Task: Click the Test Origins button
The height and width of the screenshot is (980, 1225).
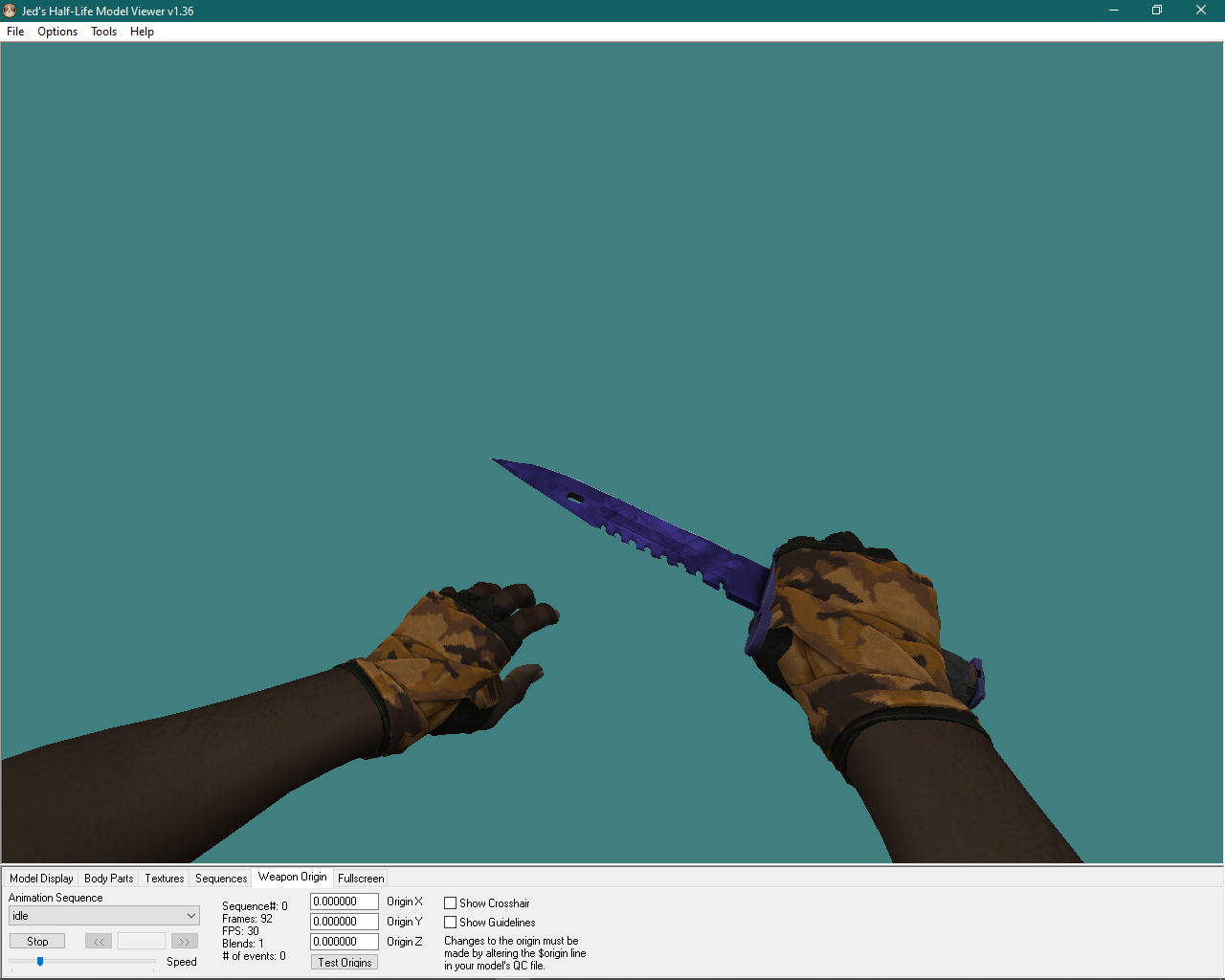Action: [345, 962]
